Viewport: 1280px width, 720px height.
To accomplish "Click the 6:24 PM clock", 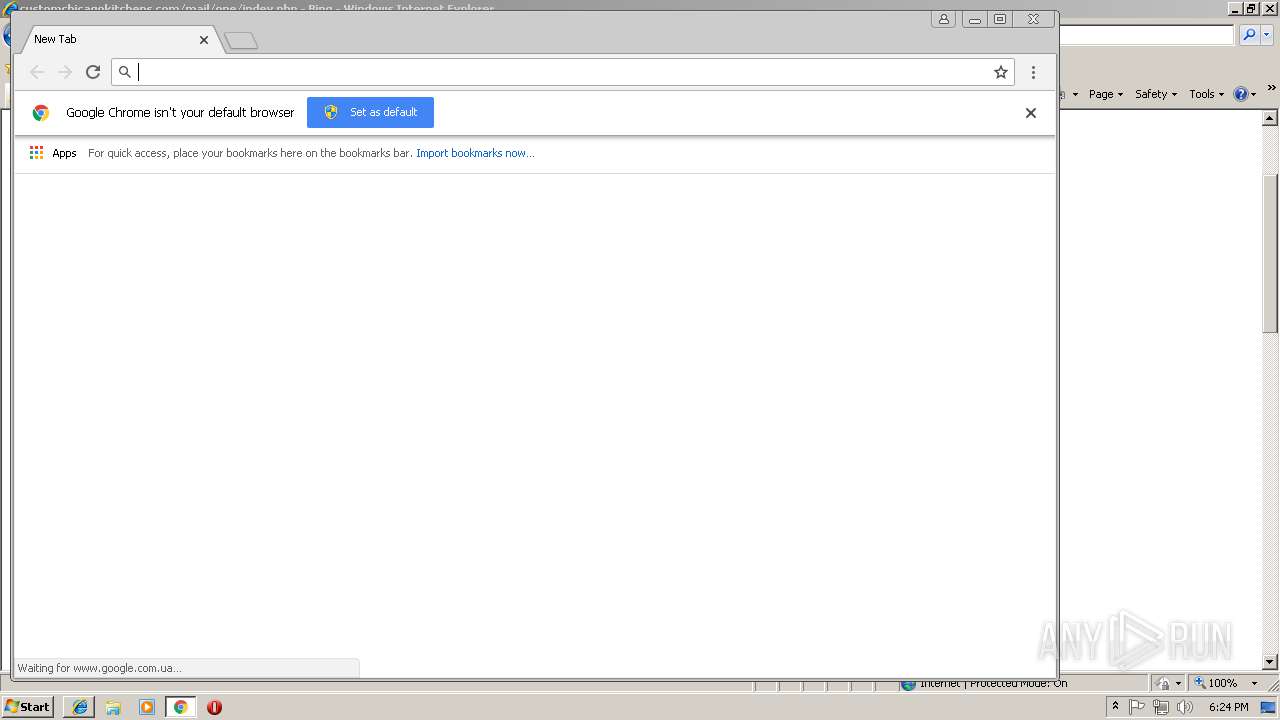I will tap(1228, 707).
